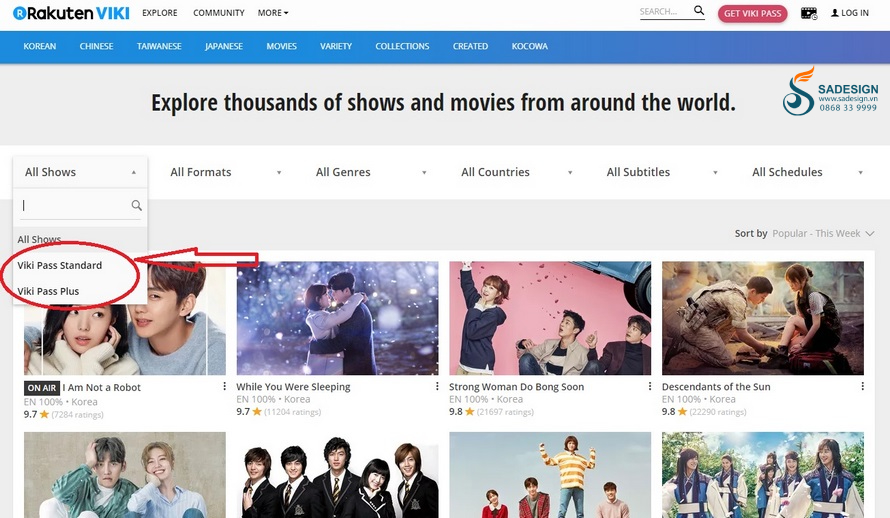Viewport: 890px width, 518px height.
Task: Click the 9.8 rating with 21697 ratings
Action: point(492,412)
